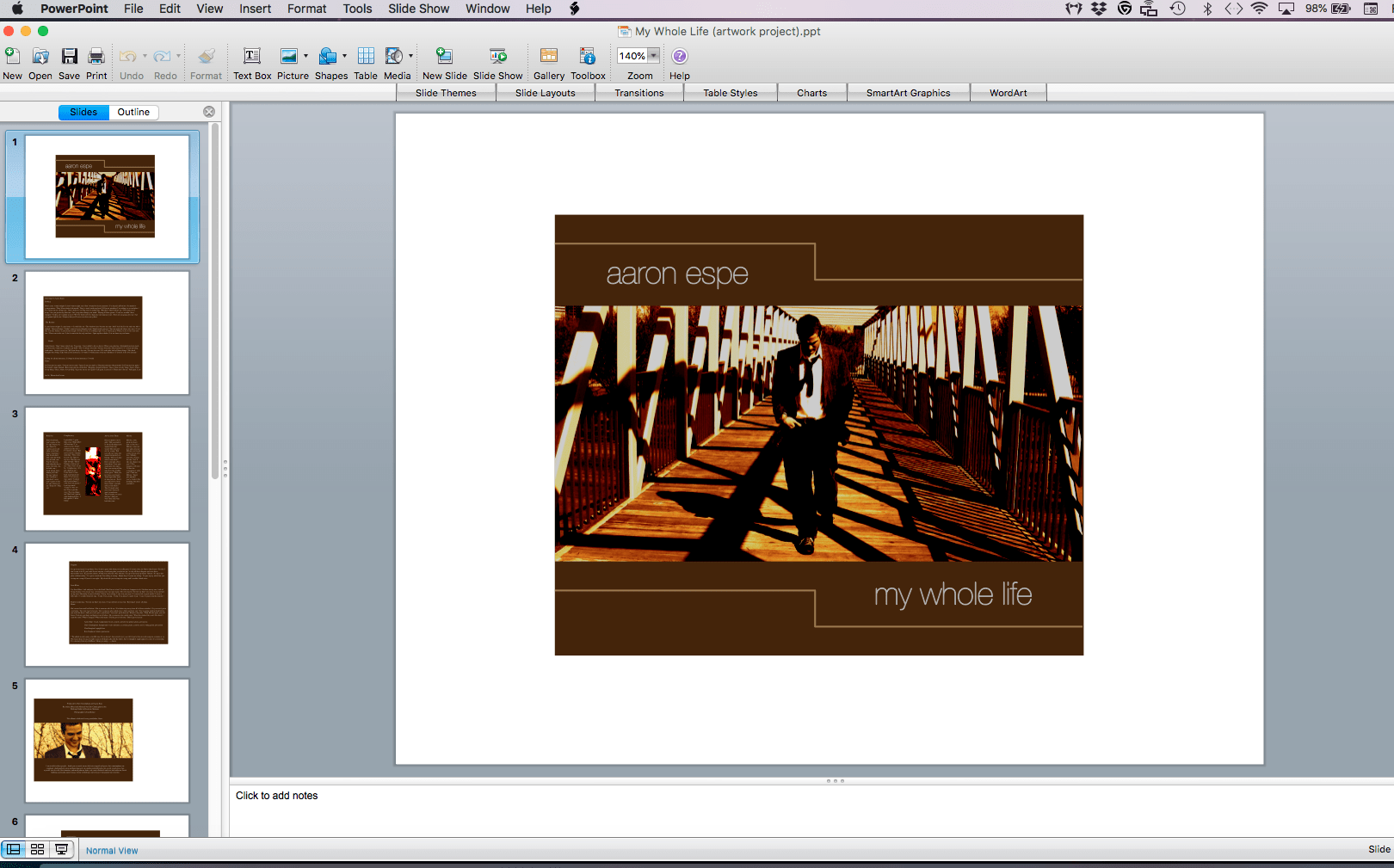Open the WordArt tab
Screen dimensions: 1394x868
(x=1008, y=93)
